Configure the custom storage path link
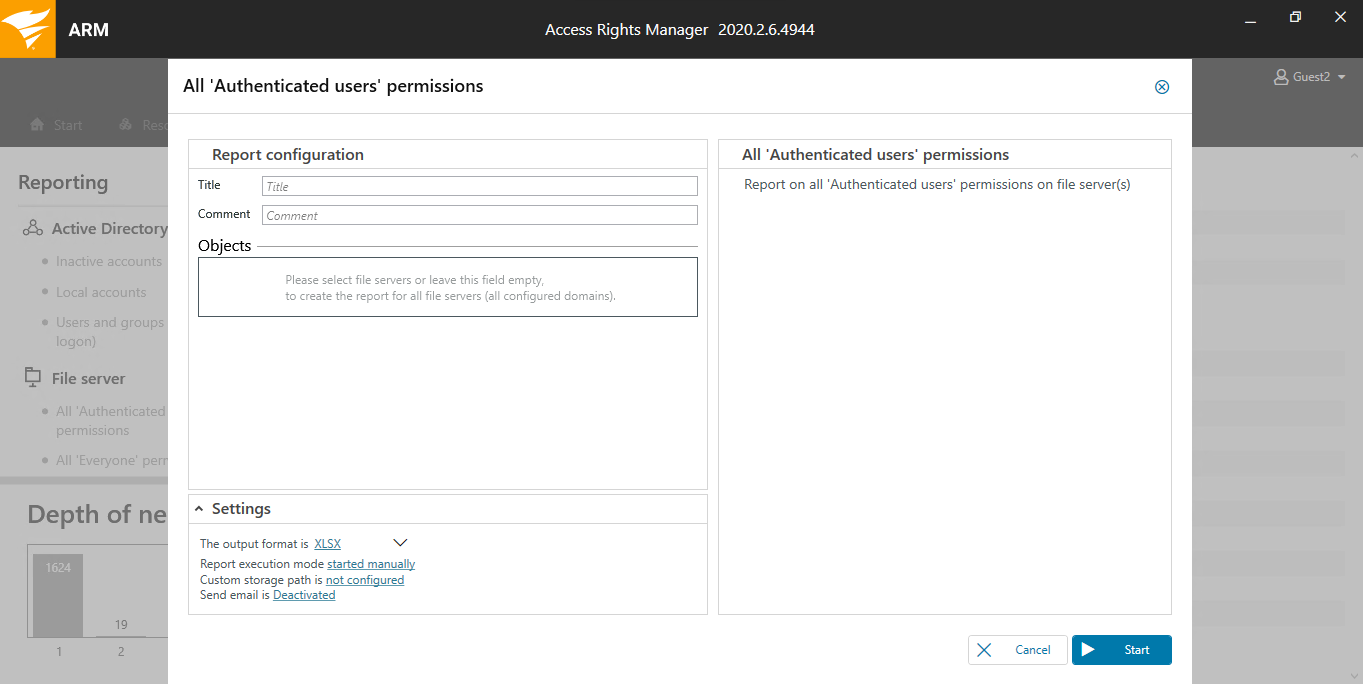 coord(365,580)
